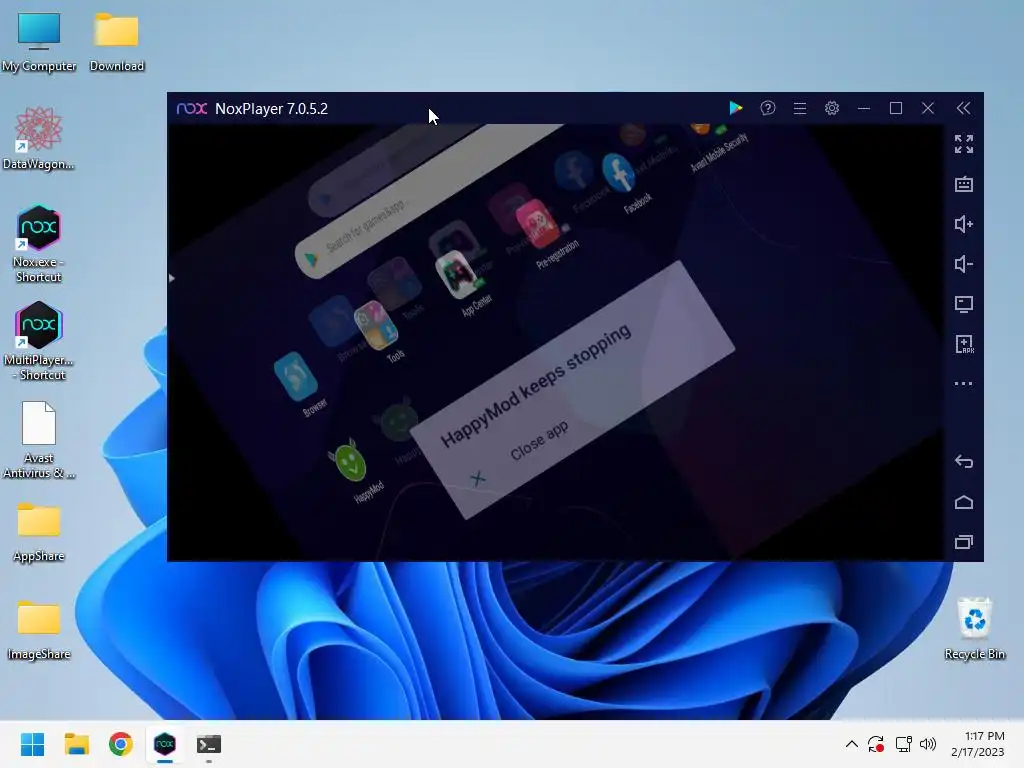
Task: Show hidden system tray icons
Action: click(x=852, y=744)
